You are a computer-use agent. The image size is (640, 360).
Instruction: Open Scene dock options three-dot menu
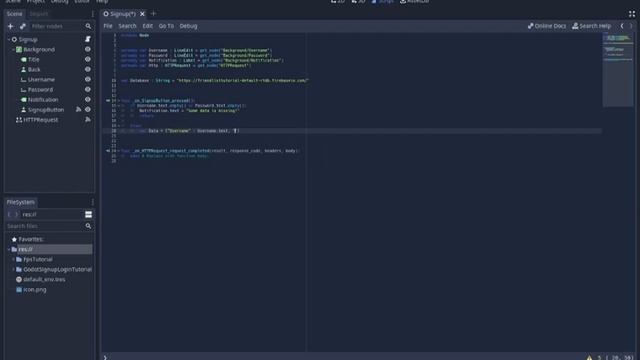93,14
